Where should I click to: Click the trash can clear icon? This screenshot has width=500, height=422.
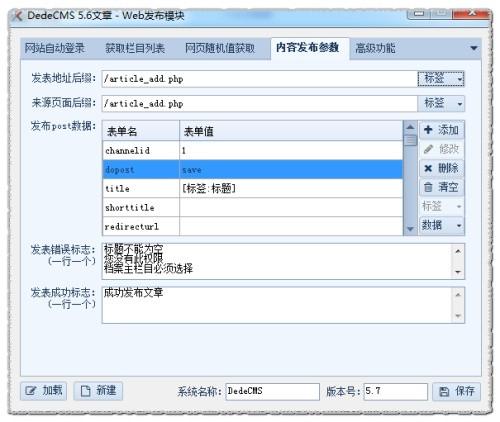[x=428, y=187]
